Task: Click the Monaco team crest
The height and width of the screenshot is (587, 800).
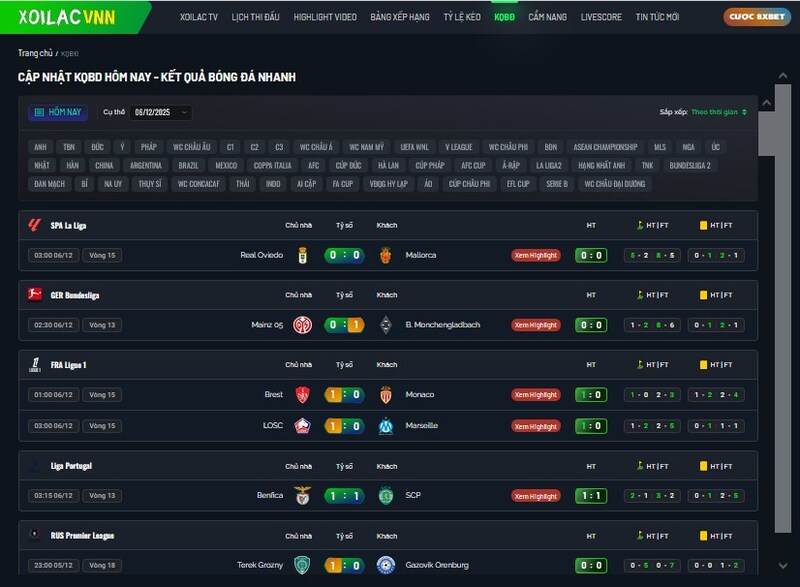Action: [386, 395]
